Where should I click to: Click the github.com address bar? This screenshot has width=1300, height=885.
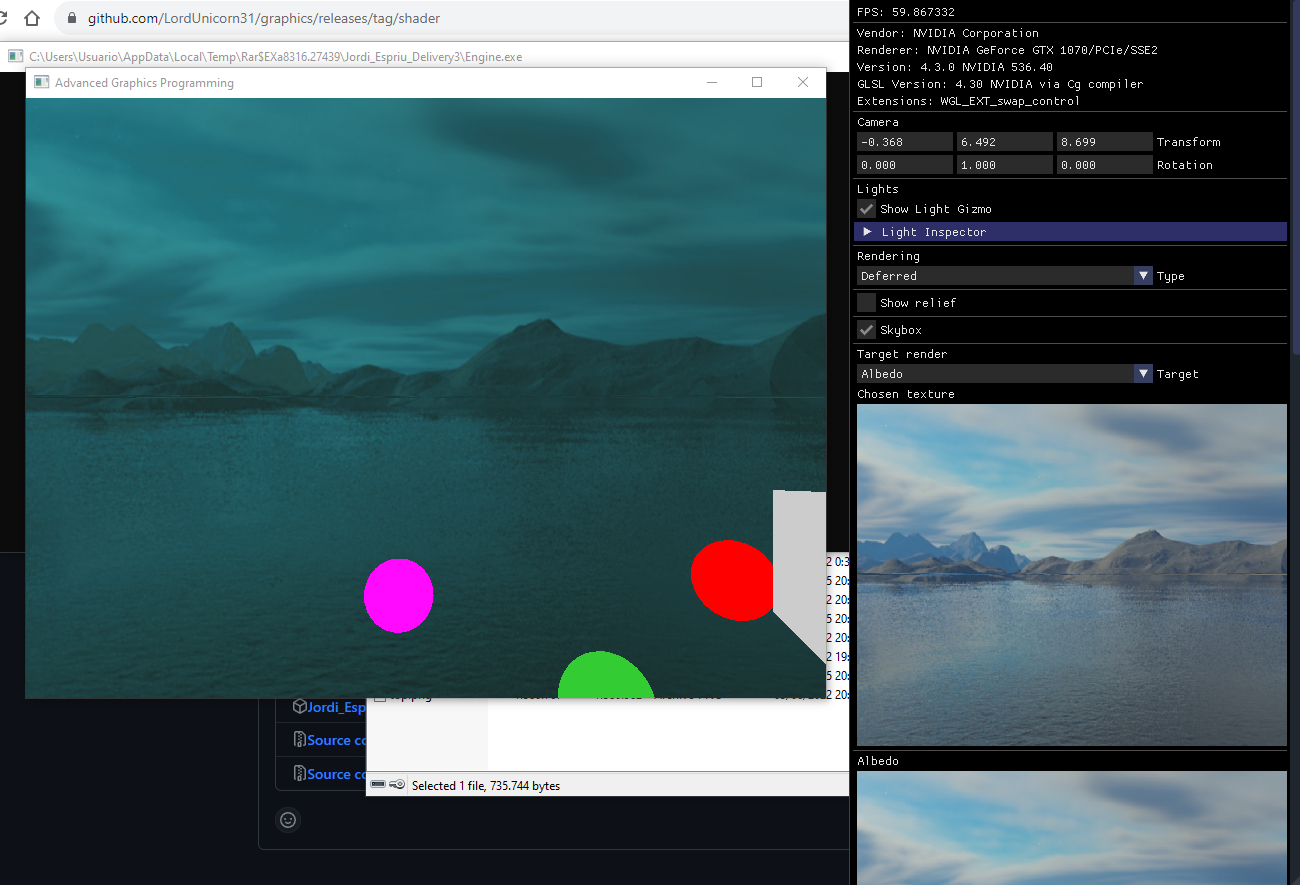pos(450,19)
